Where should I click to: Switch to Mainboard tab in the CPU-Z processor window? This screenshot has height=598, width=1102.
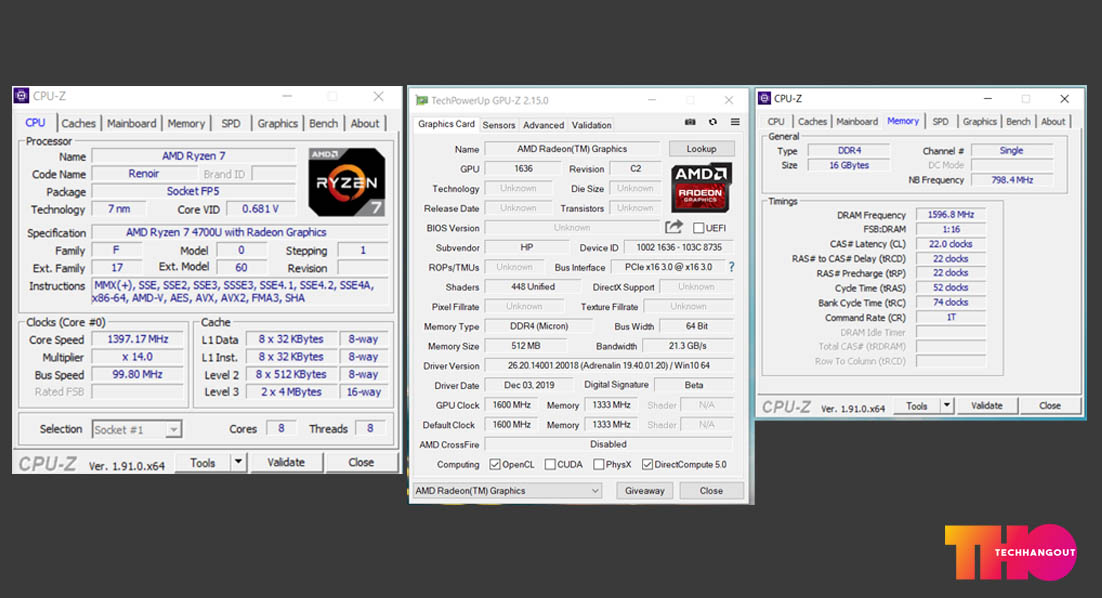(131, 123)
